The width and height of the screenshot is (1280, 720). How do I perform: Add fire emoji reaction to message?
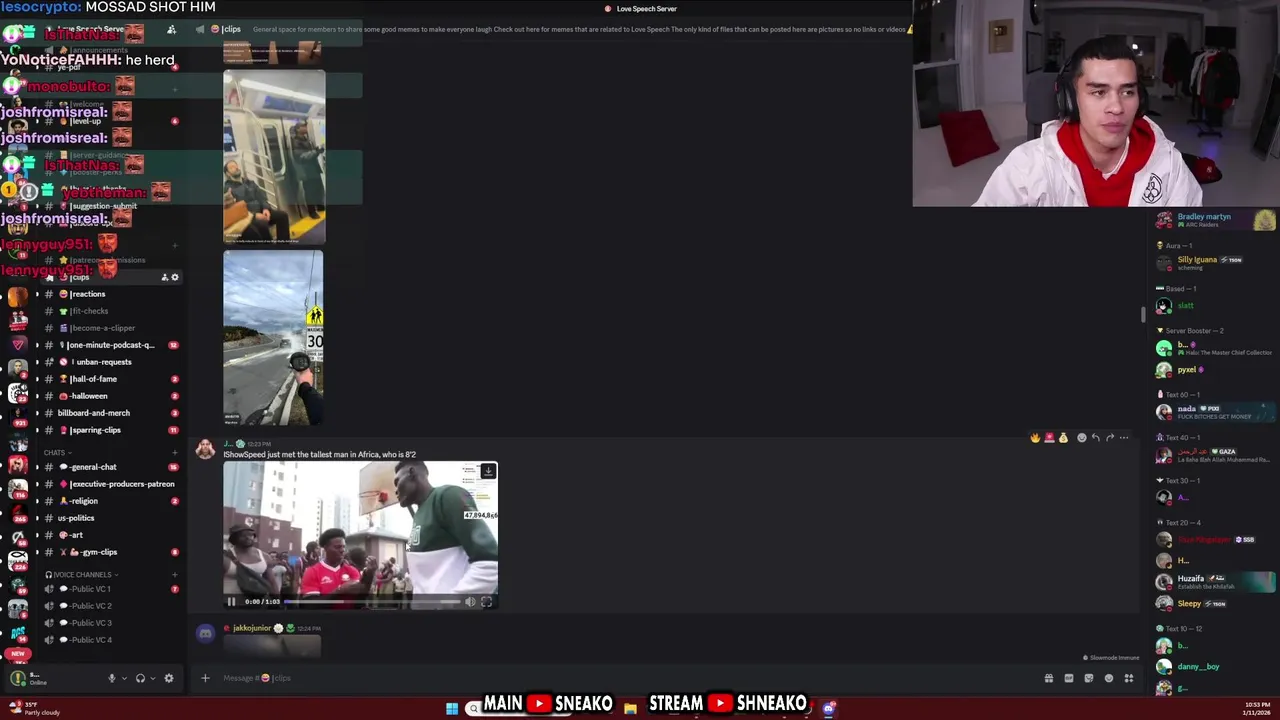[x=1035, y=437]
